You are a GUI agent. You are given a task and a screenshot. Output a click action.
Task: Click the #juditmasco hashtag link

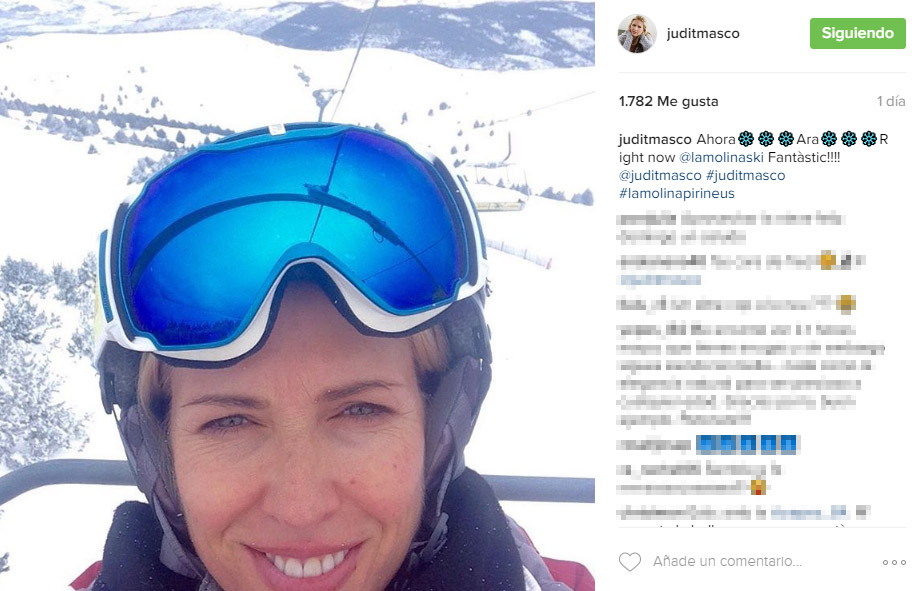tap(746, 175)
